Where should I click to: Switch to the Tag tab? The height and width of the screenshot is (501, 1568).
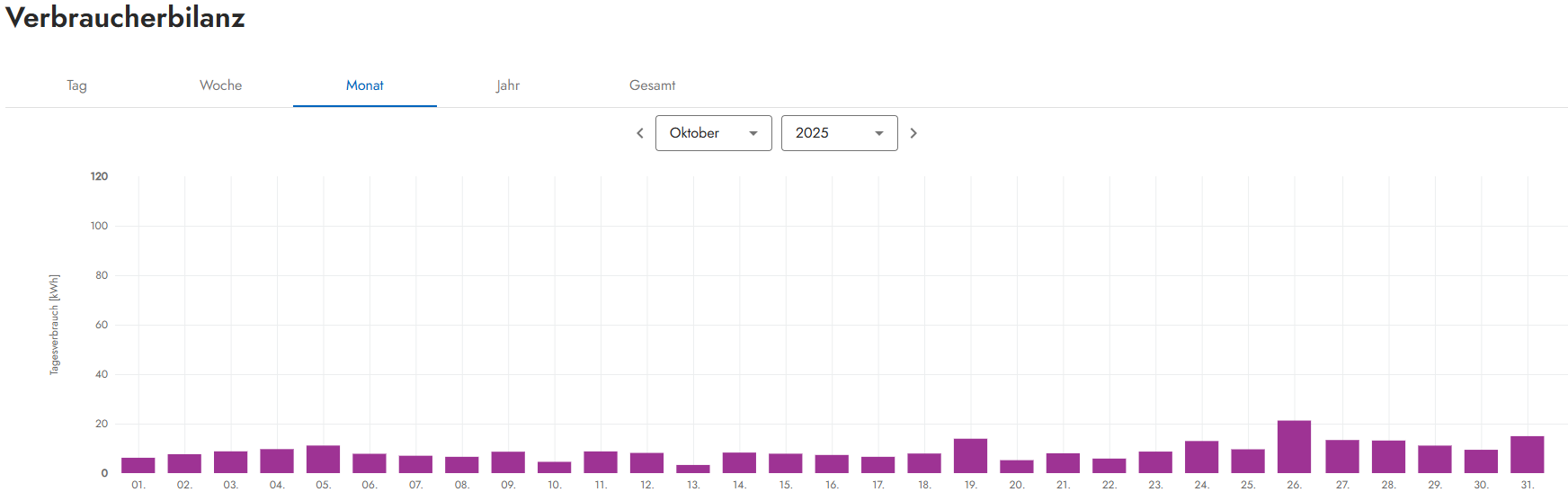pos(76,85)
